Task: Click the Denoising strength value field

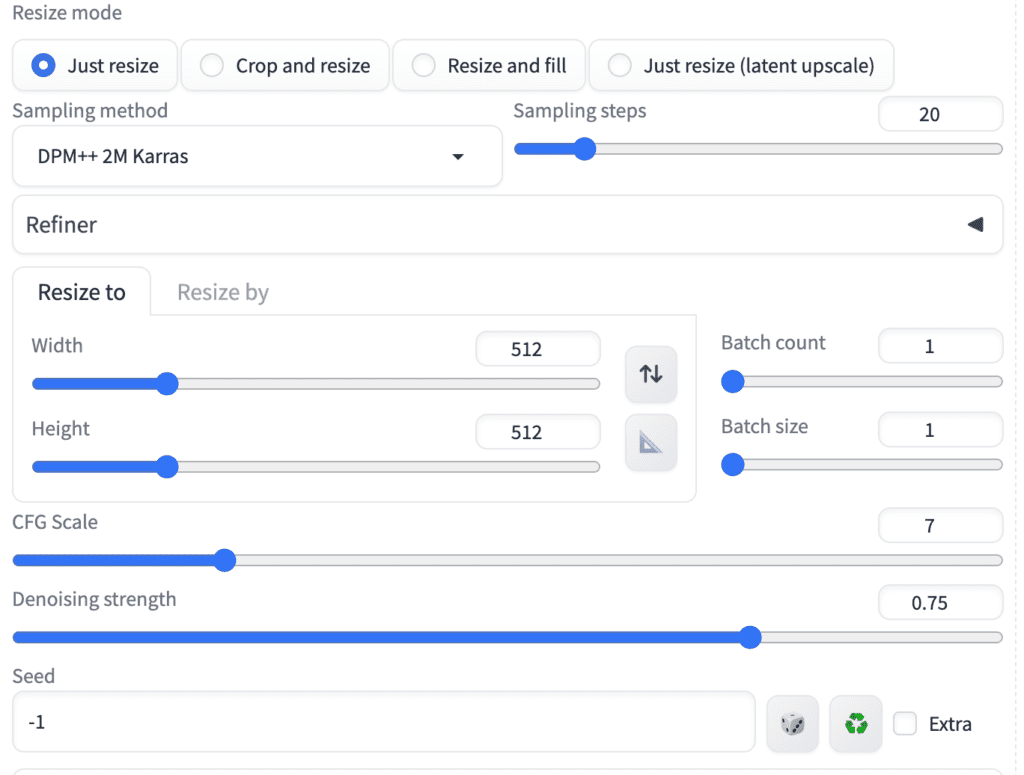Action: pos(940,602)
